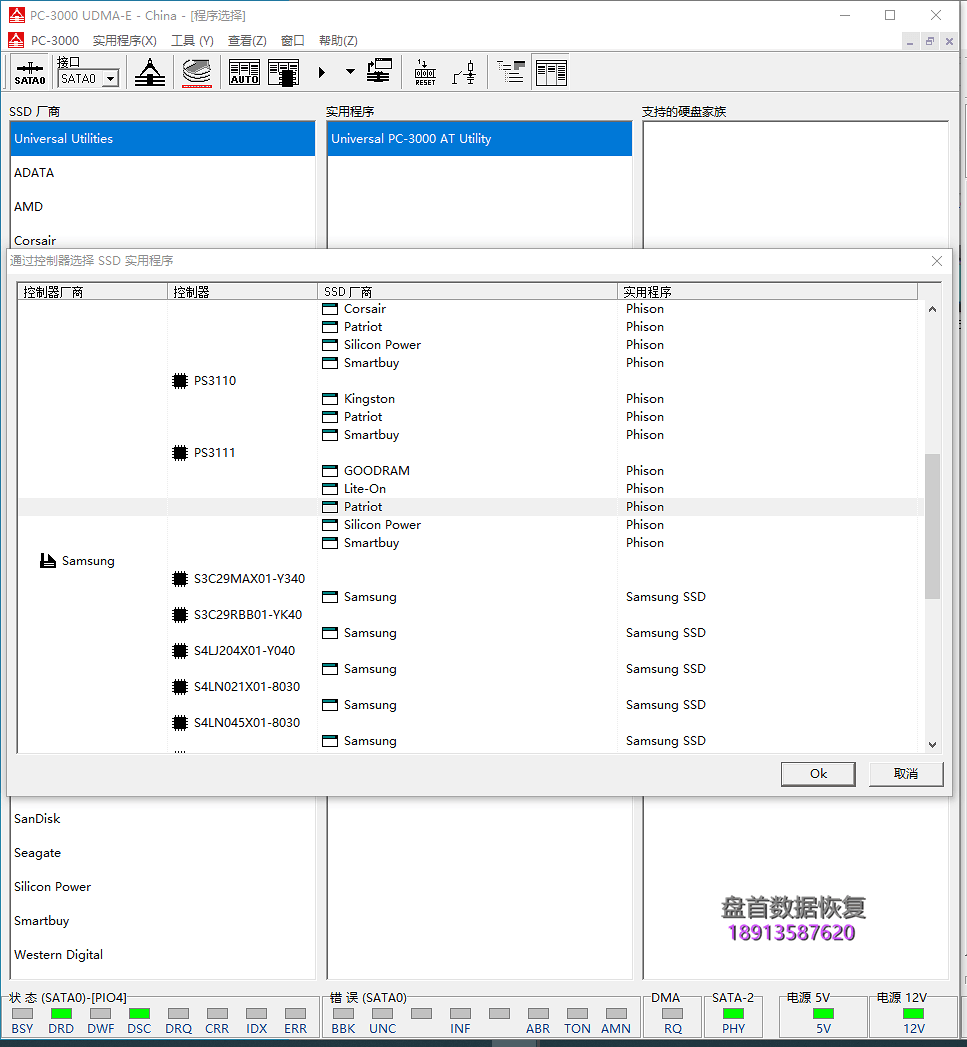
Task: Select Western Digital in vendor list
Action: point(163,956)
